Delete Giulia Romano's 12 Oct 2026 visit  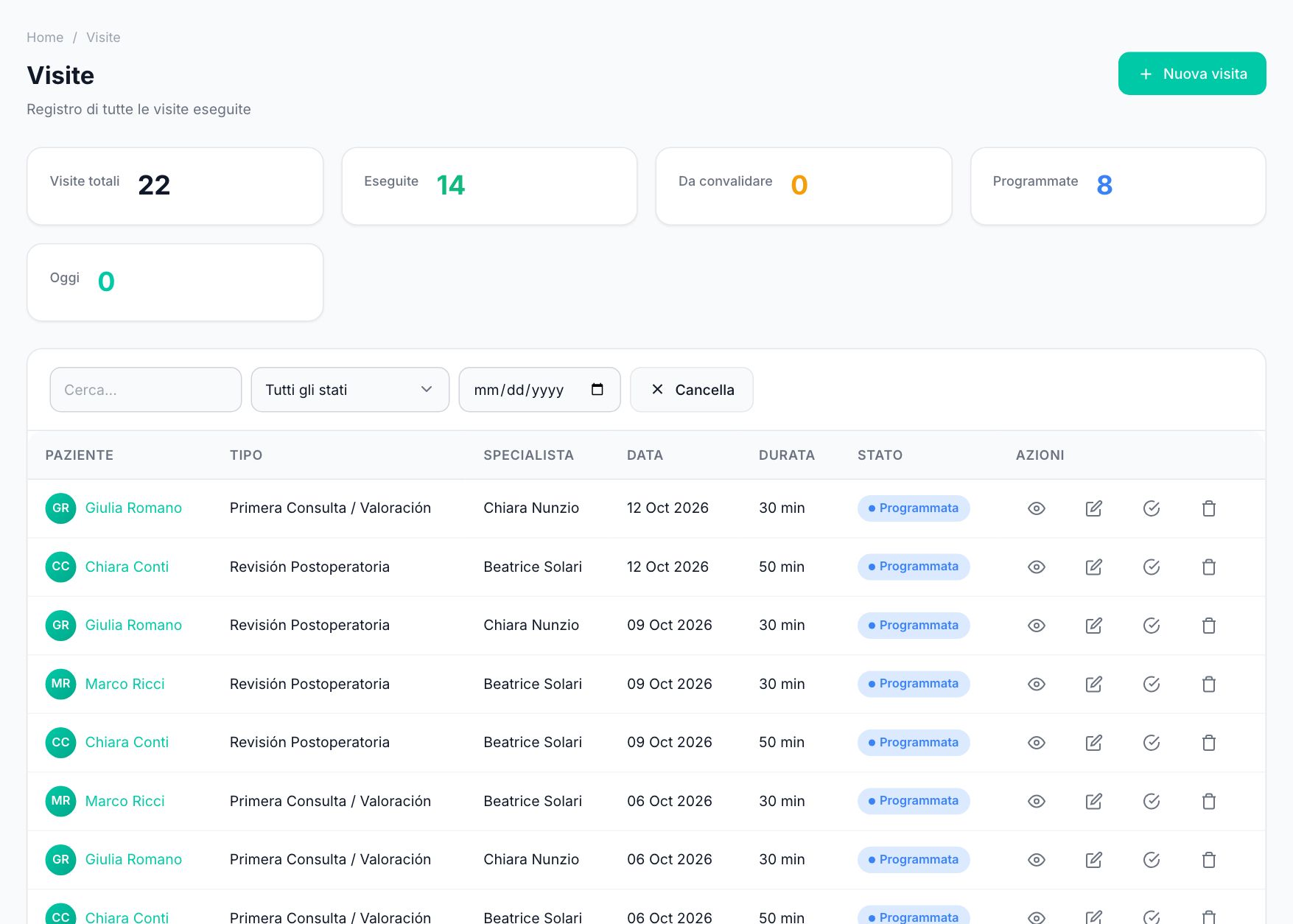(x=1208, y=508)
